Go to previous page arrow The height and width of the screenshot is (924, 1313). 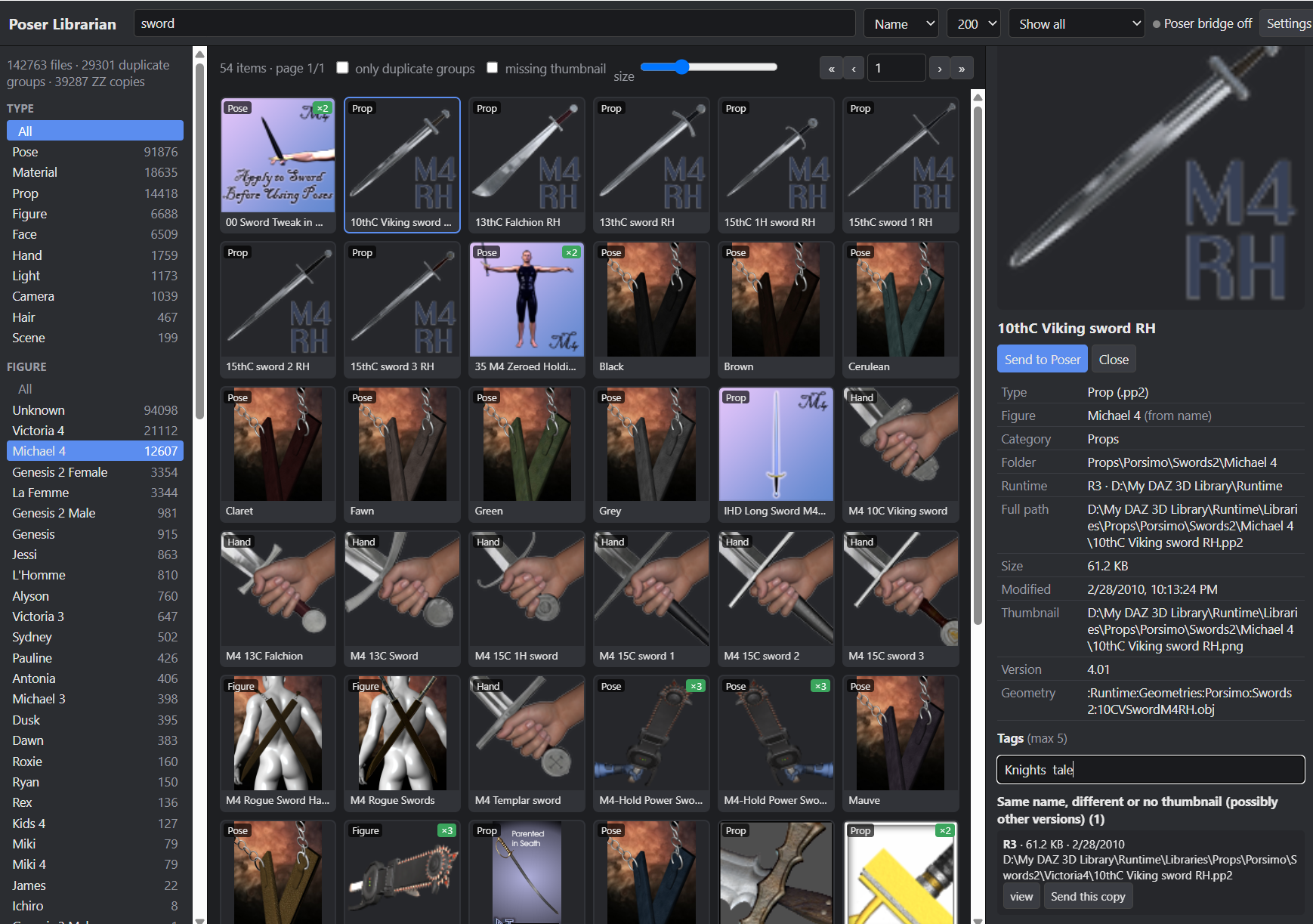tap(854, 68)
